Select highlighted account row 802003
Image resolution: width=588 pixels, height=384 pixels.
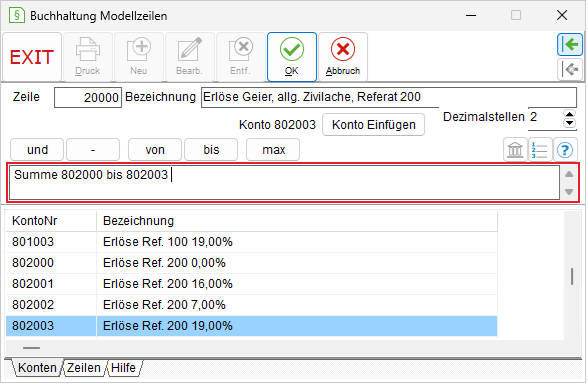coord(251,326)
